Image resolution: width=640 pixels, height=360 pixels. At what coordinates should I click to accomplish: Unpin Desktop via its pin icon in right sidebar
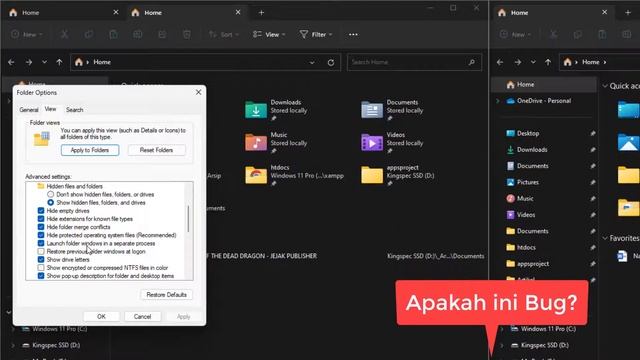pos(592,133)
